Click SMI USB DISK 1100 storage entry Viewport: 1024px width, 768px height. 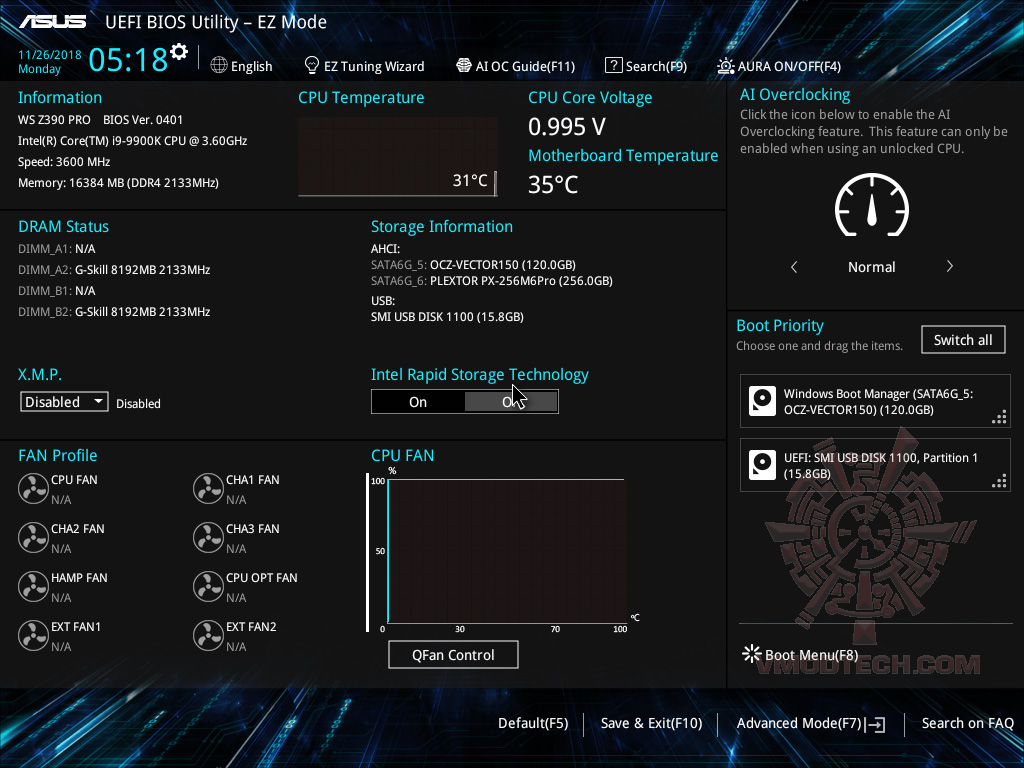click(x=447, y=317)
